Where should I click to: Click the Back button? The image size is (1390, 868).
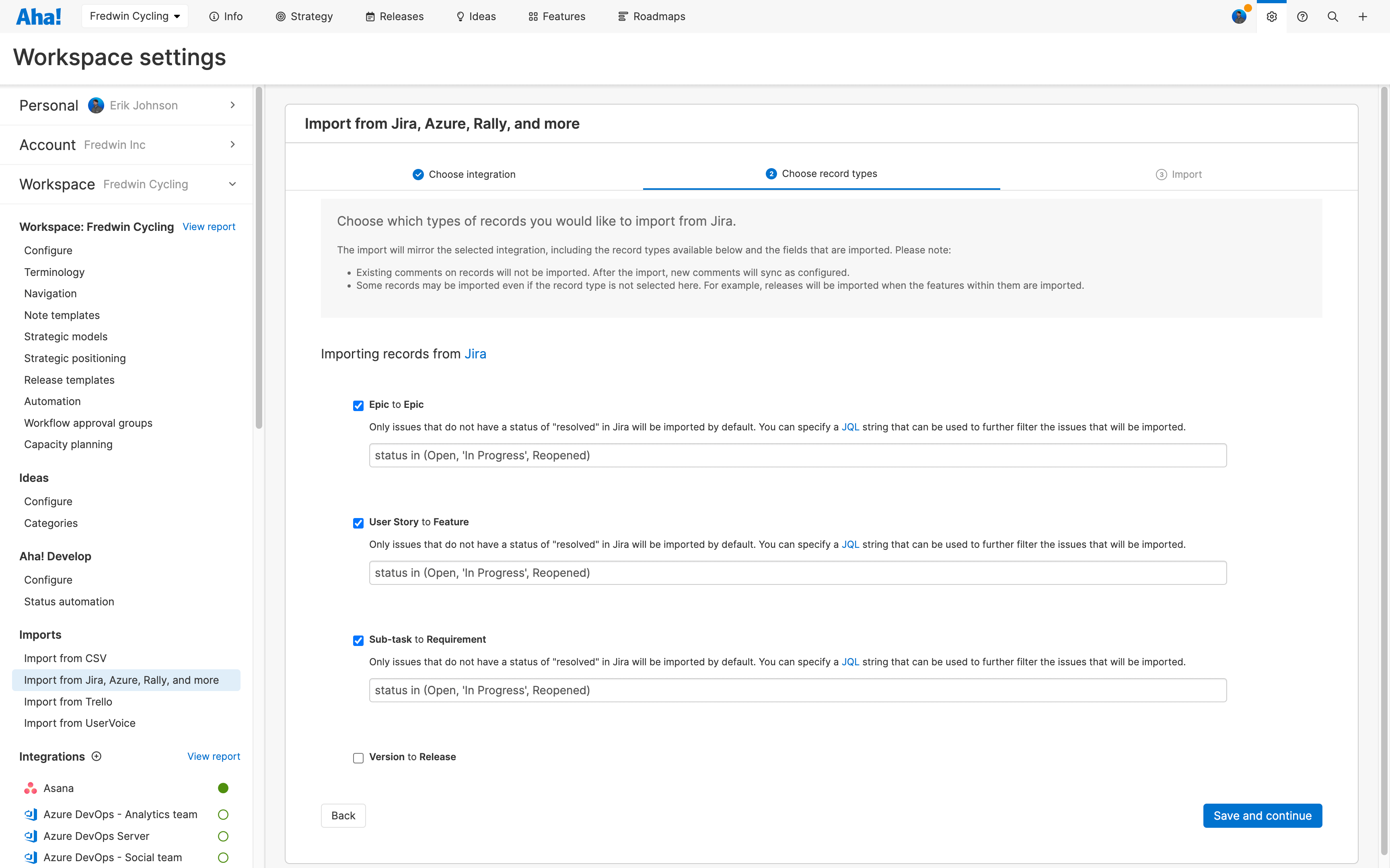click(x=343, y=815)
